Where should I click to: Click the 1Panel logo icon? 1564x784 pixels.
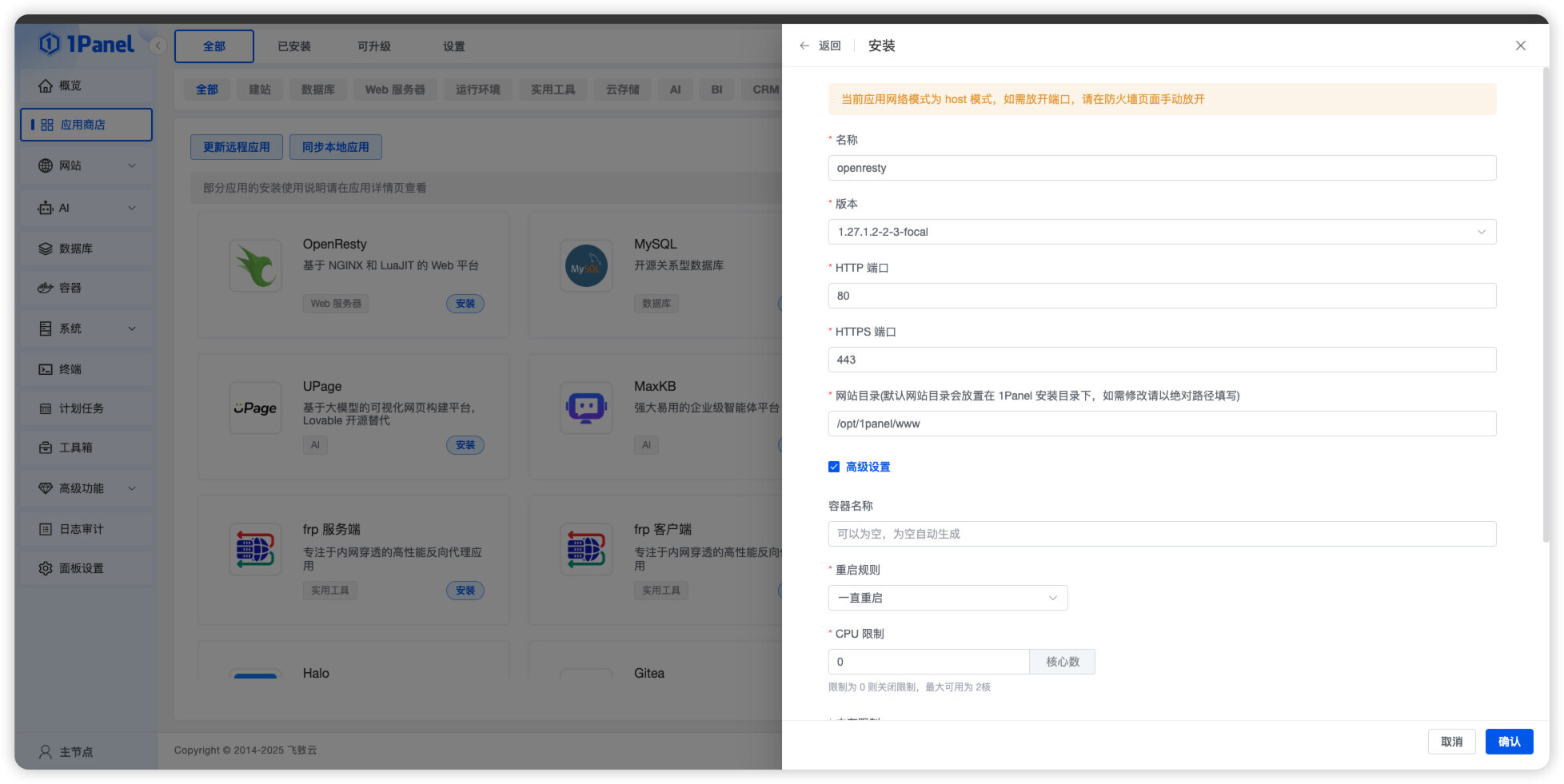[x=50, y=44]
